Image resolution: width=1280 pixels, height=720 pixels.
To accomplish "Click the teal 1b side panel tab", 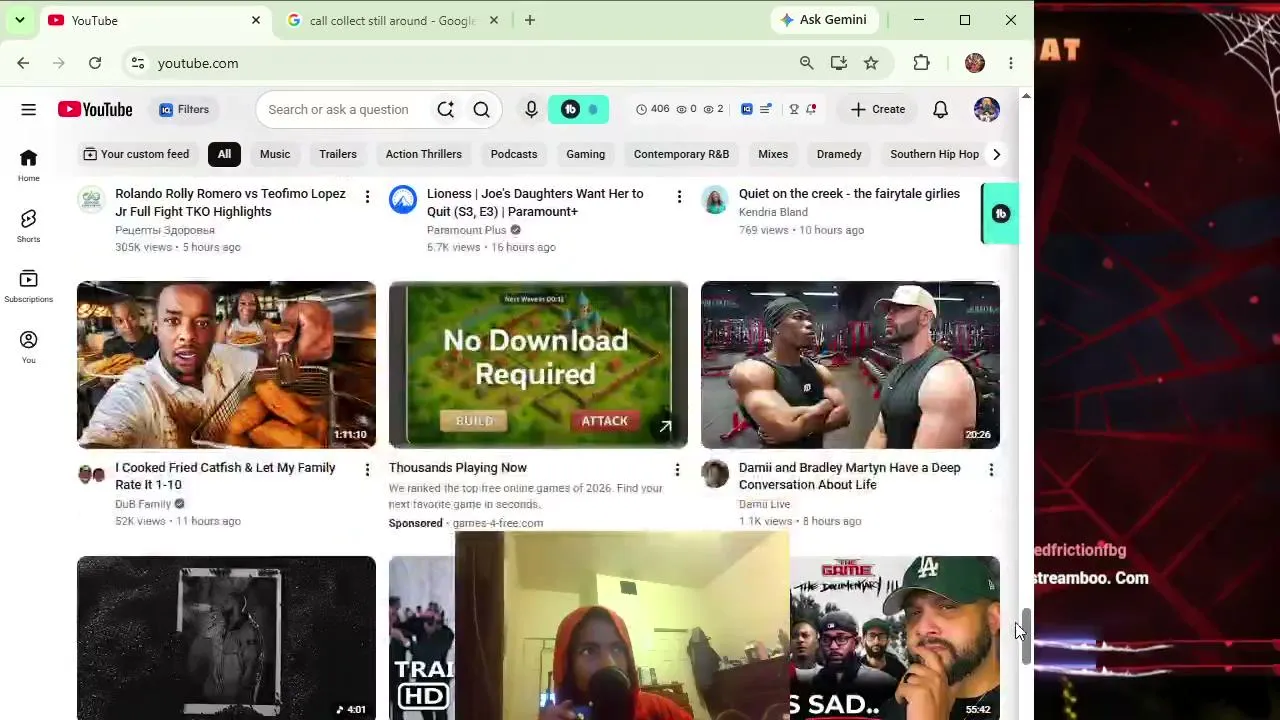I will pos(1000,213).
